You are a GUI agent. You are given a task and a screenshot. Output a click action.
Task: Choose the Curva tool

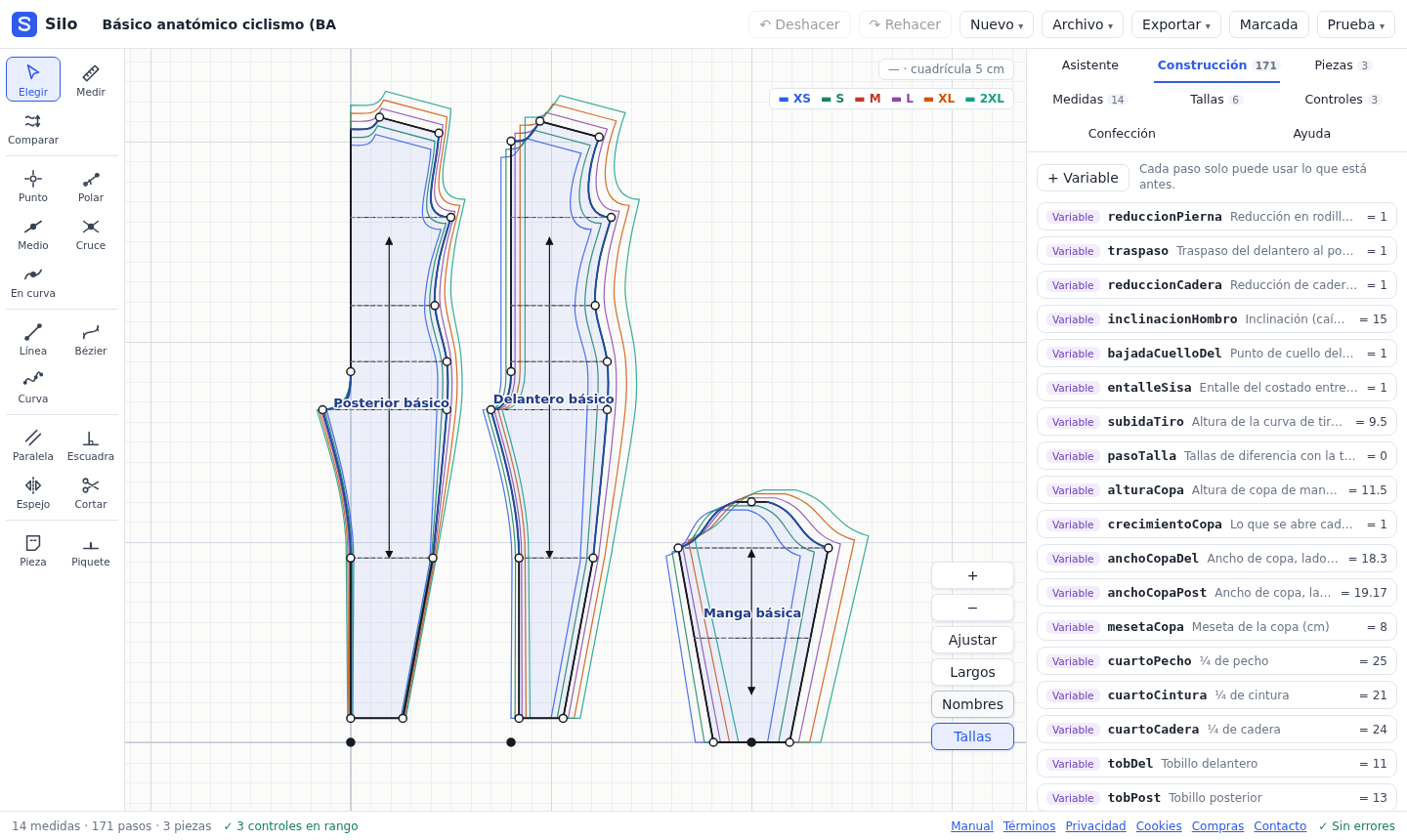[33, 386]
